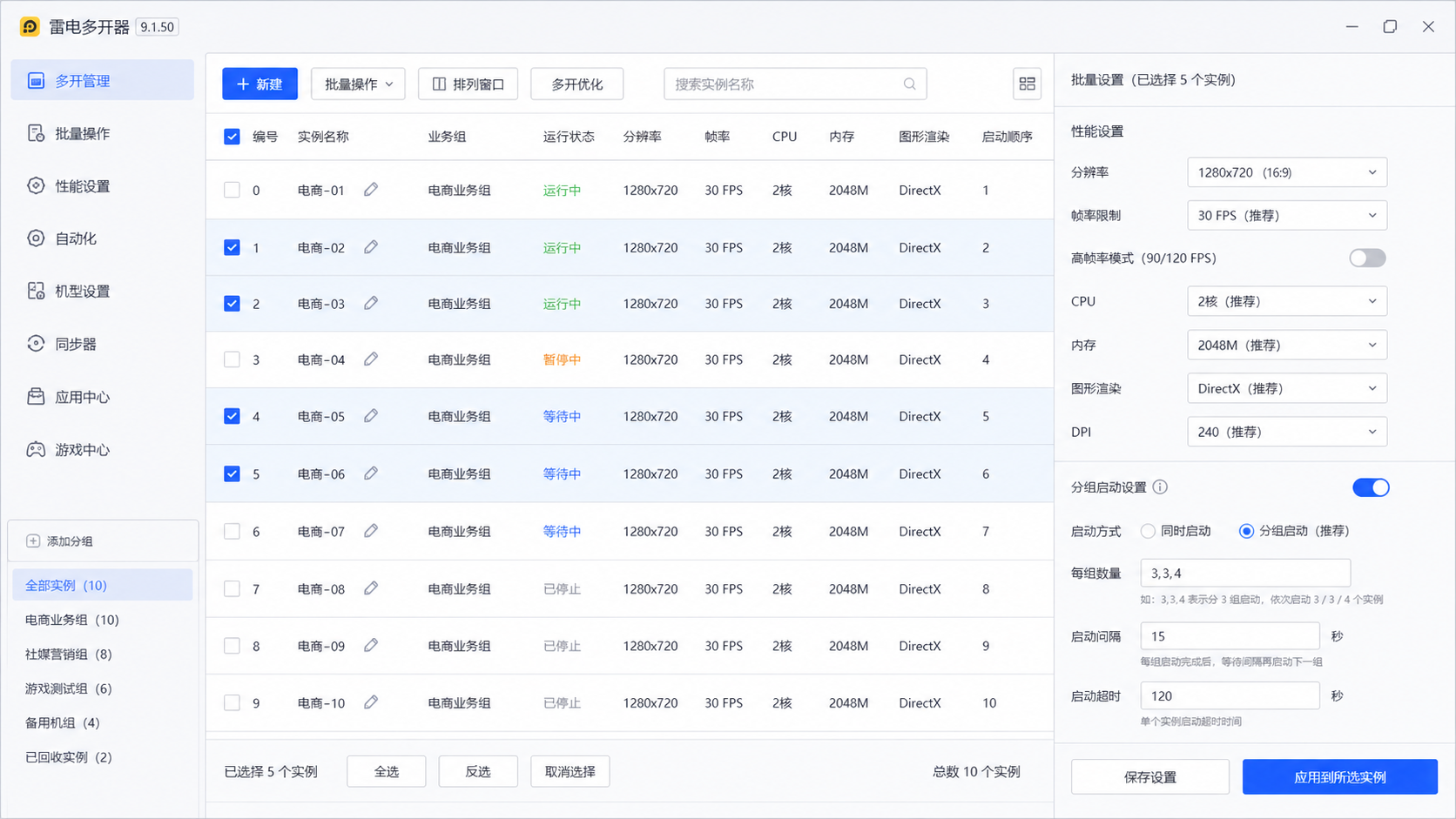
Task: Click the pencil icon for 电商-10
Action: pos(371,702)
